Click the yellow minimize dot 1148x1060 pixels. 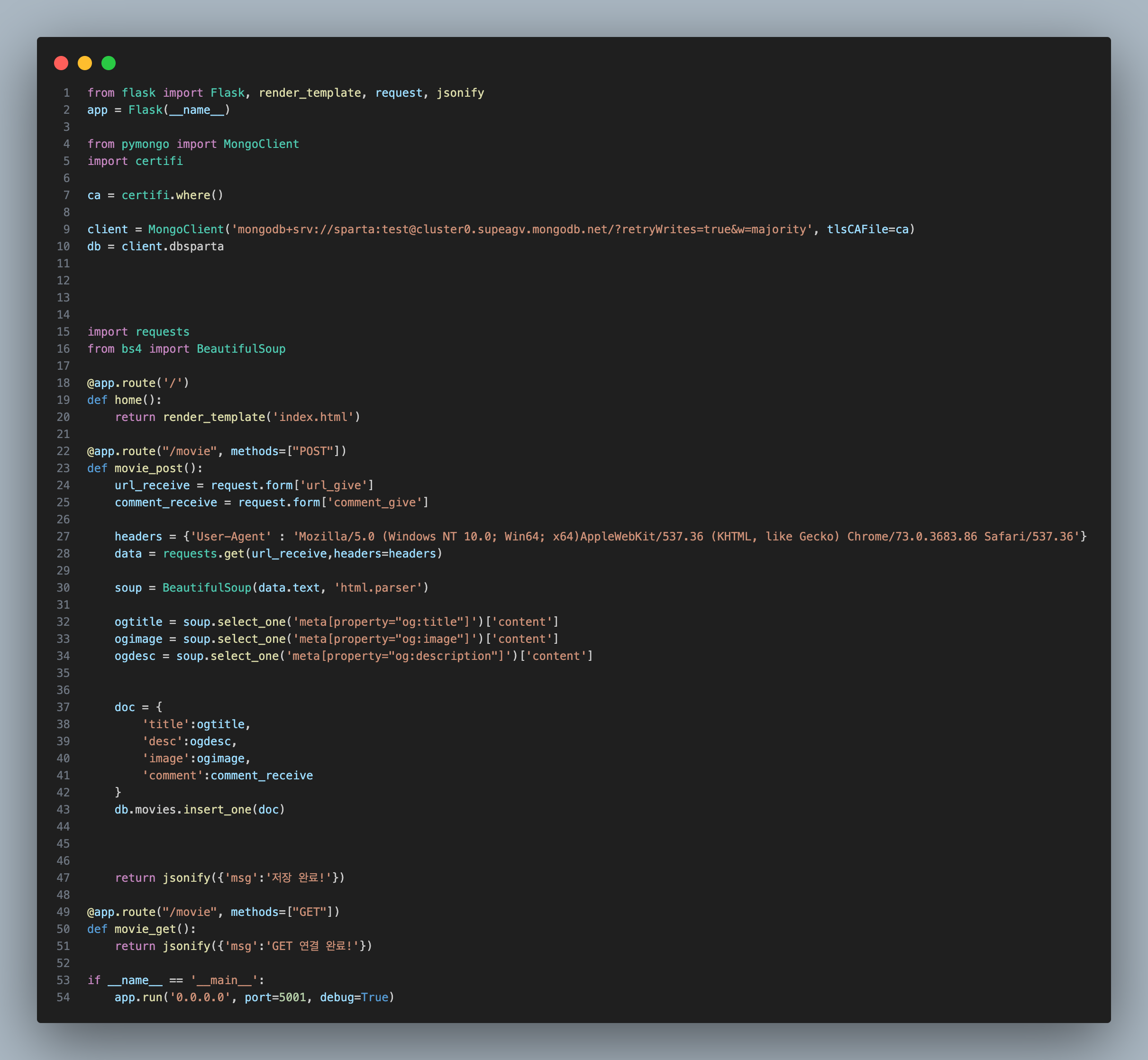(x=85, y=63)
